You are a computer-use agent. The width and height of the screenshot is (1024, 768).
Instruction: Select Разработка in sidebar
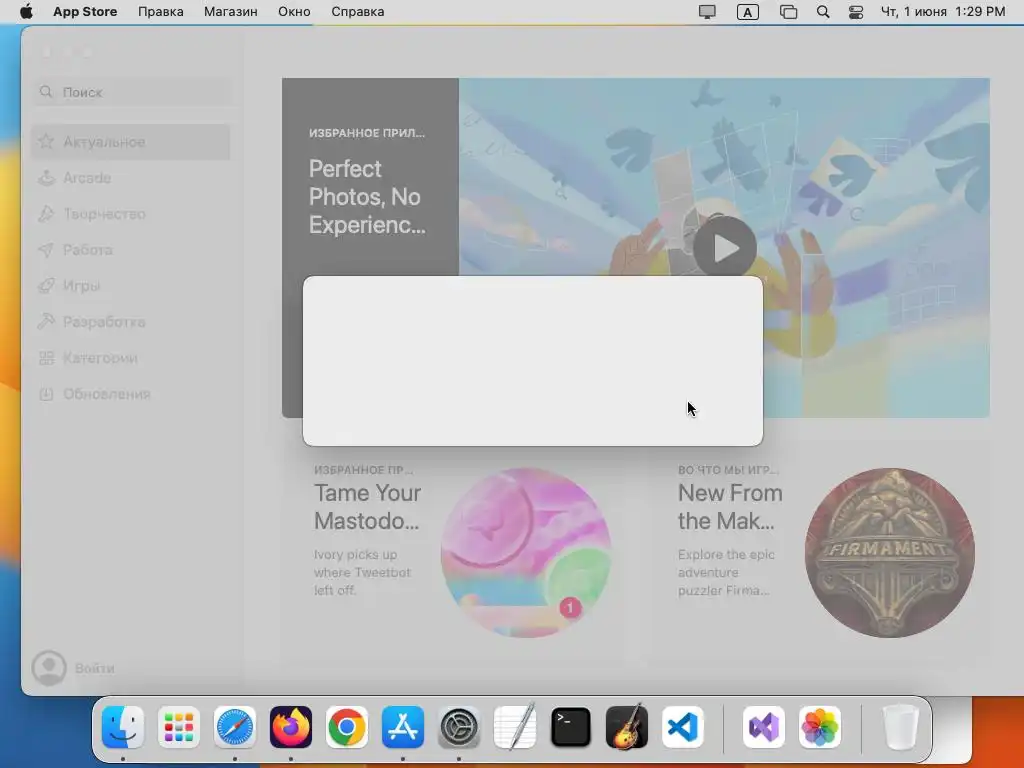131,321
